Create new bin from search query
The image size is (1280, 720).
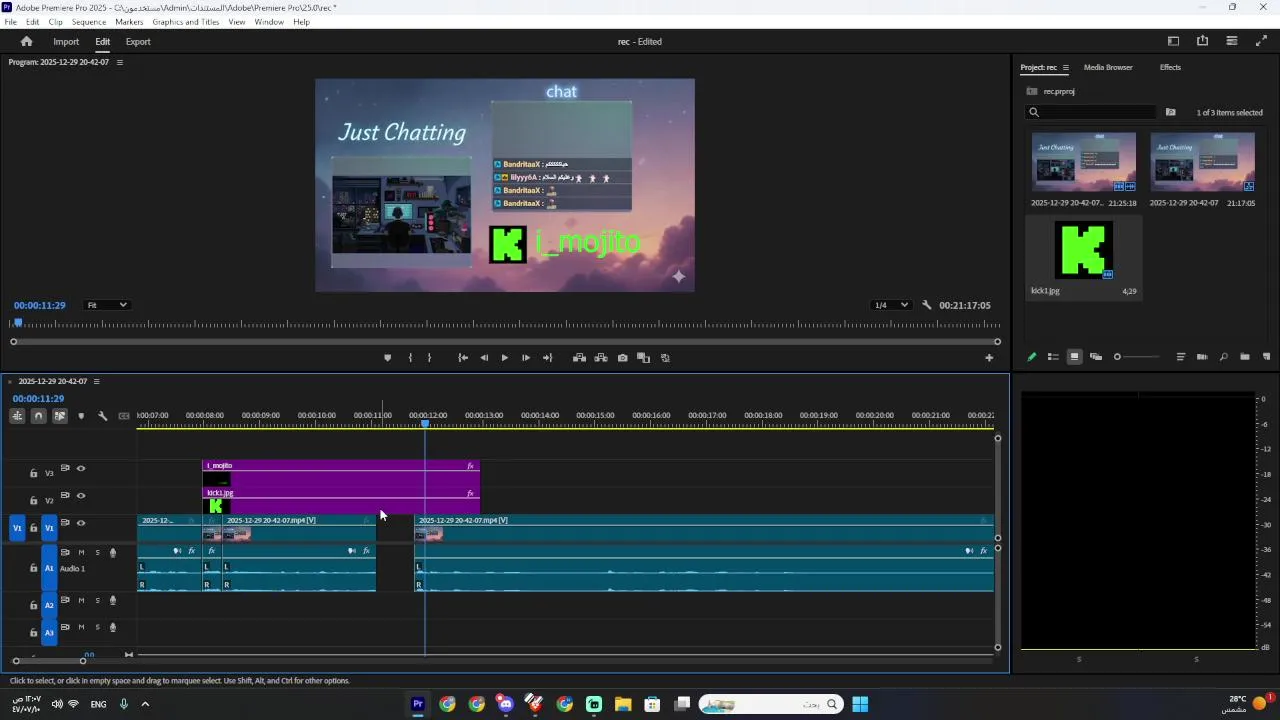coord(1170,112)
